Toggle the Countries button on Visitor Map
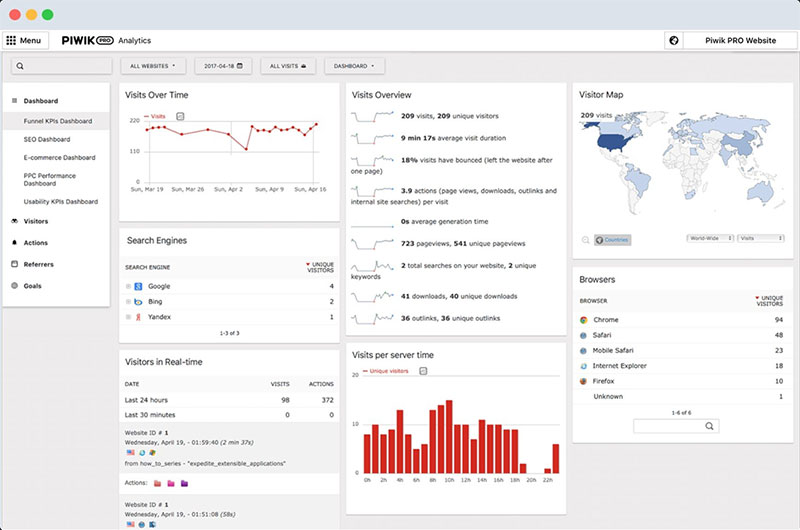Viewport: 800px width, 530px height. point(612,240)
